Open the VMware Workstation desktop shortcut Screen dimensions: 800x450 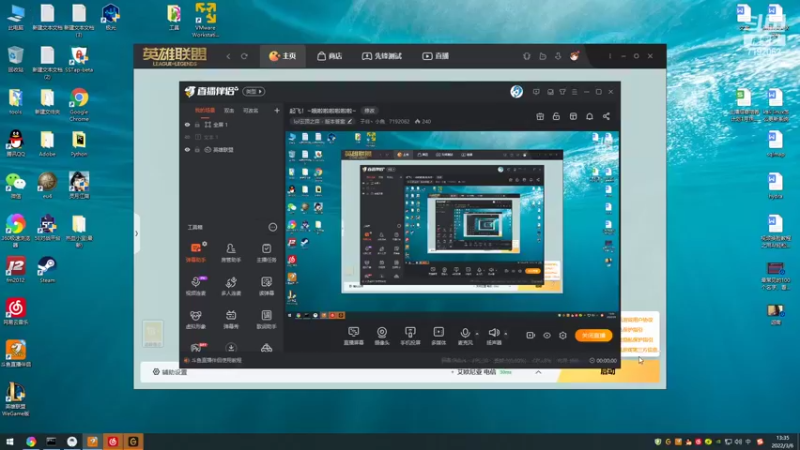coord(205,20)
